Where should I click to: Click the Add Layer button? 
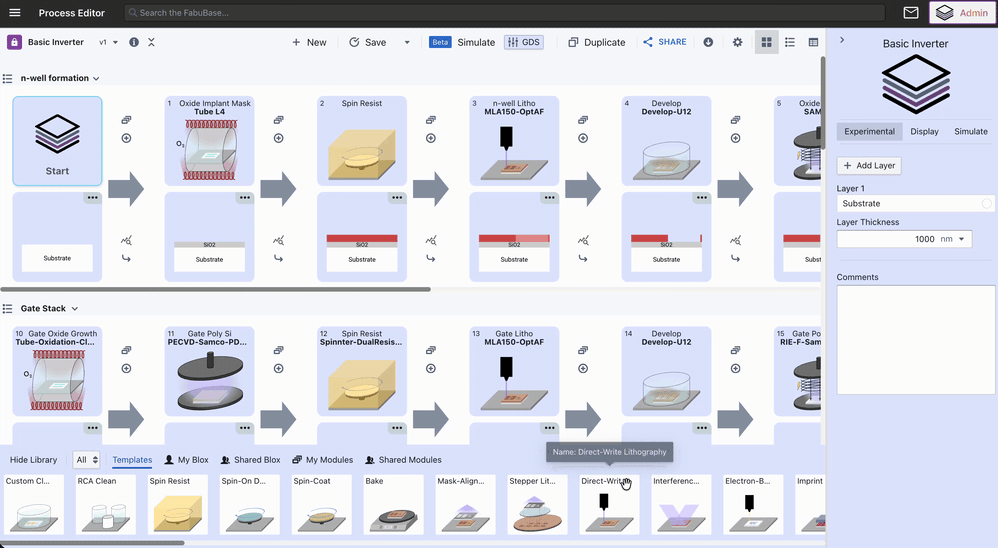tap(869, 165)
